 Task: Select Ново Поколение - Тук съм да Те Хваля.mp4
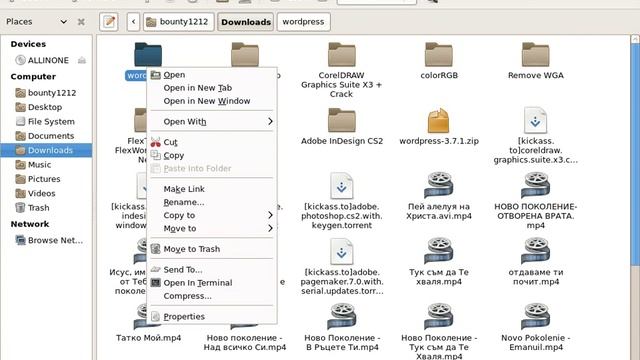[x=439, y=331]
